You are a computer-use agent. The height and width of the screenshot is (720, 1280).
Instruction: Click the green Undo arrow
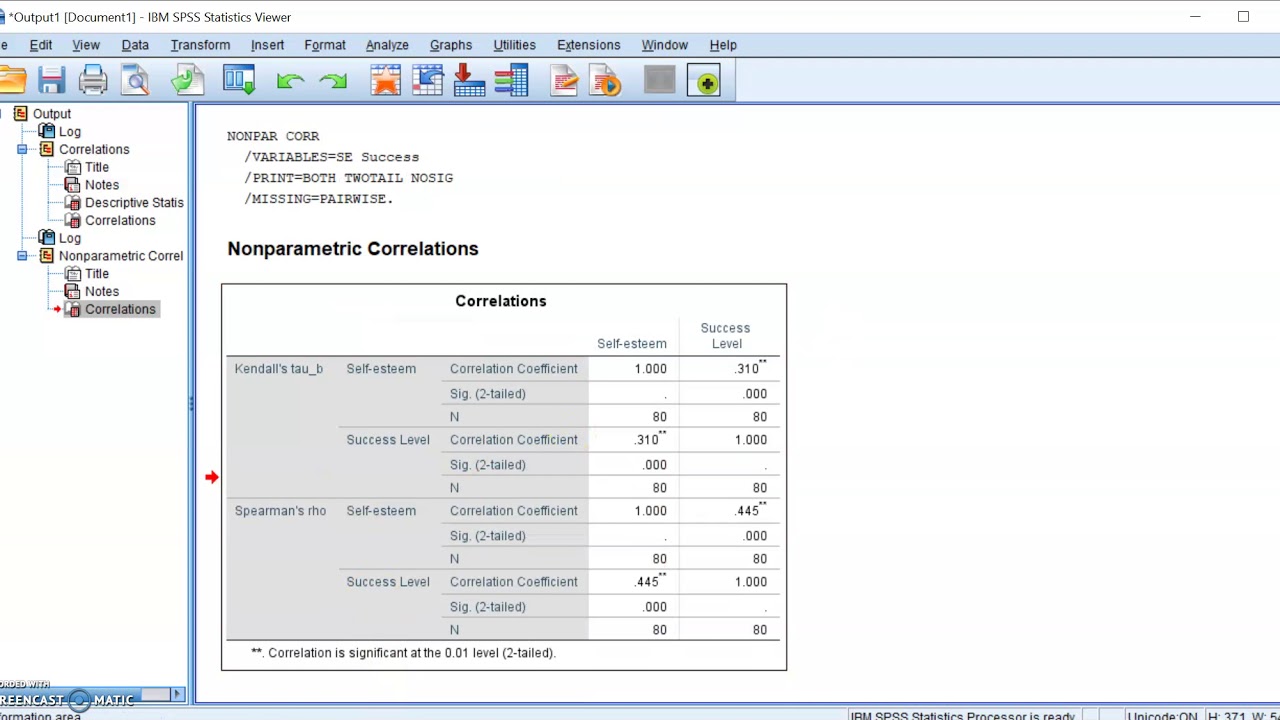coord(290,82)
